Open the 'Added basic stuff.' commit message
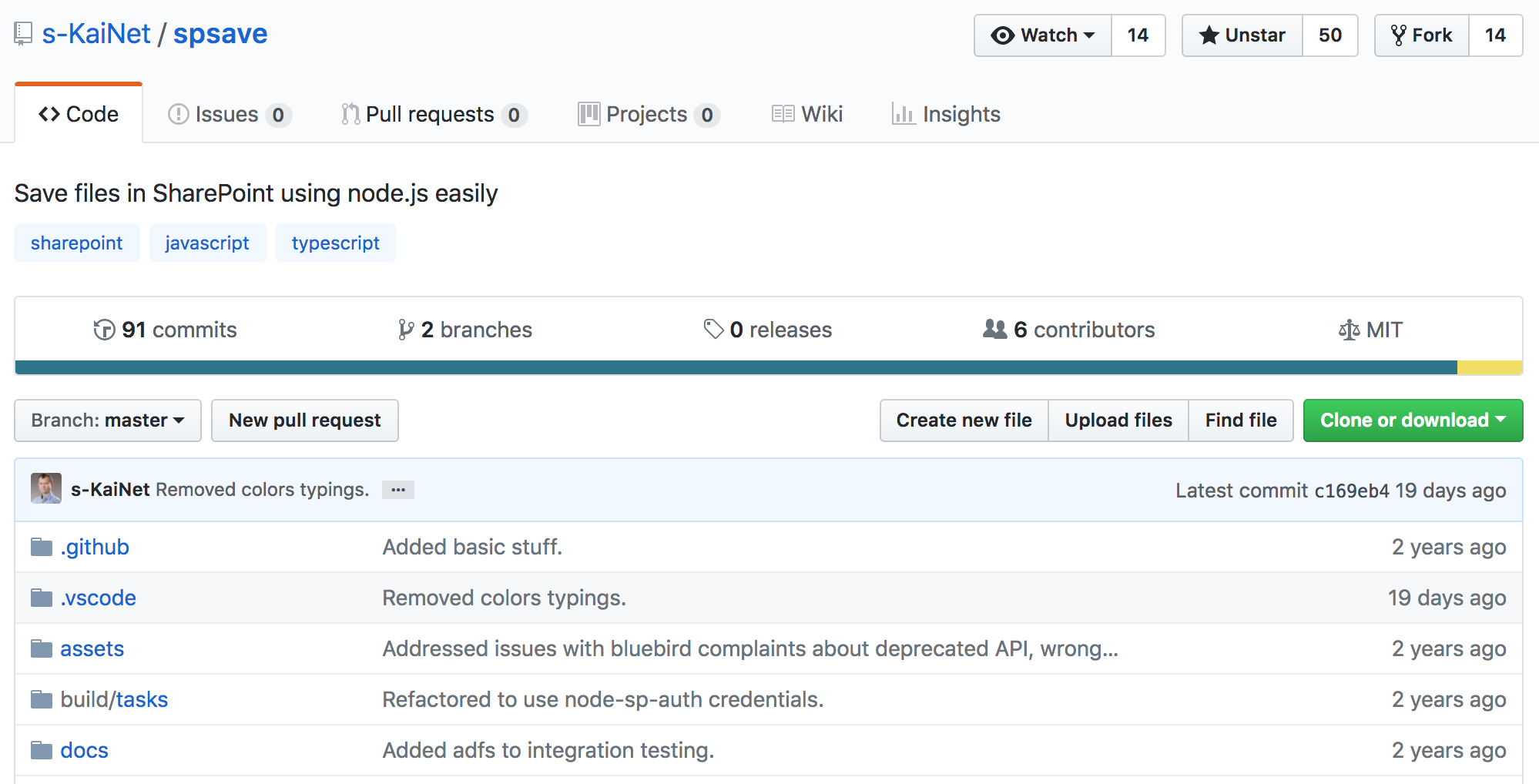 472,547
